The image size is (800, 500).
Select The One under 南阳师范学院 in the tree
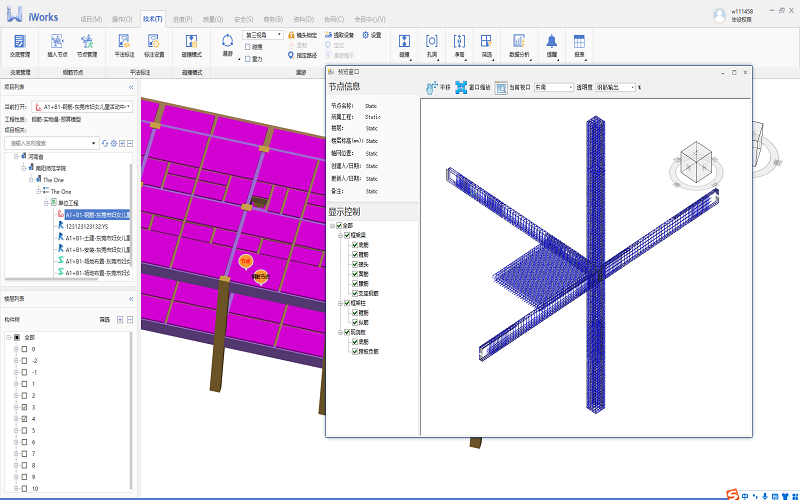click(x=54, y=180)
